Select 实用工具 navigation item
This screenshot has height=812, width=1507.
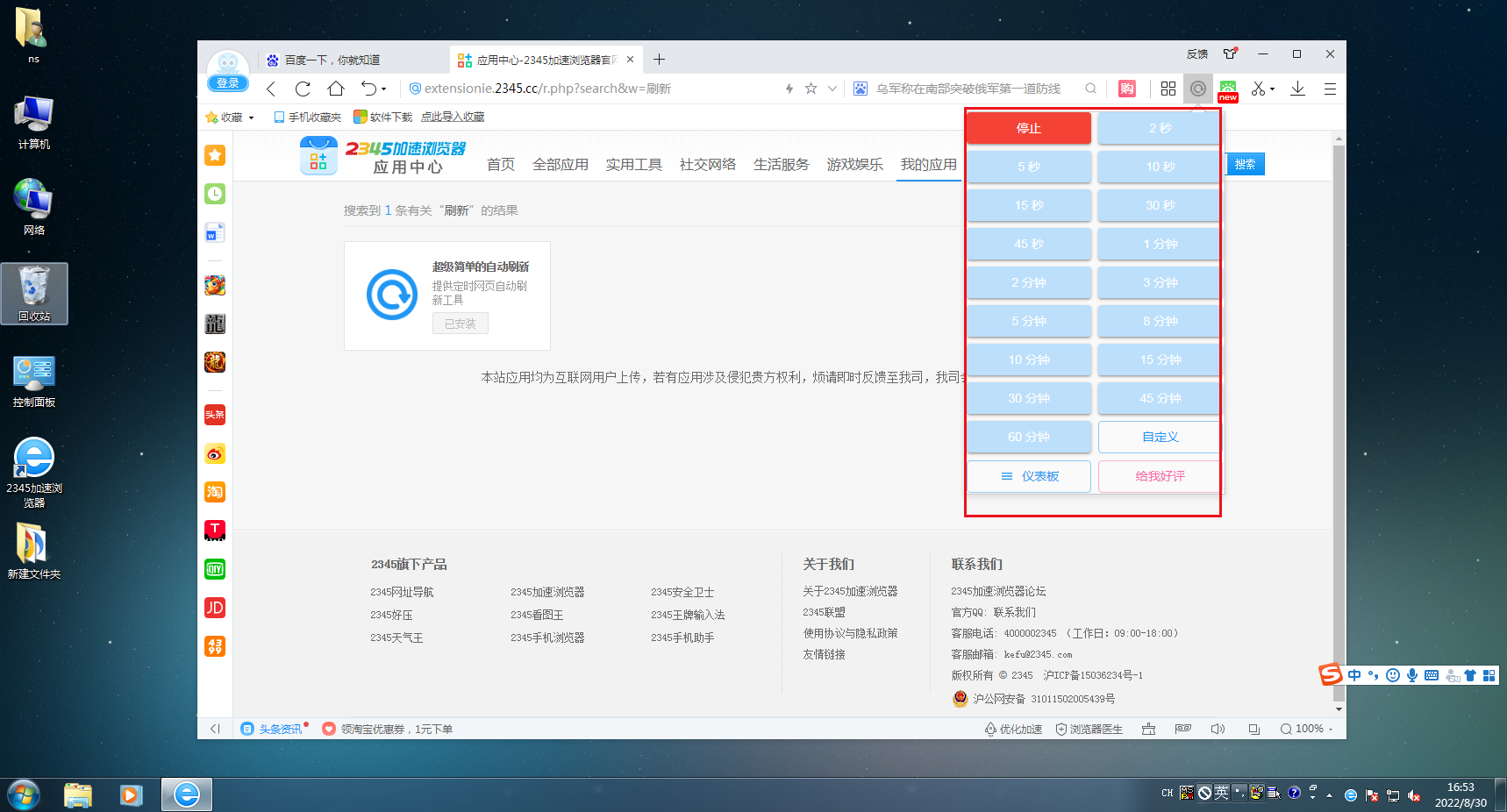click(x=634, y=165)
